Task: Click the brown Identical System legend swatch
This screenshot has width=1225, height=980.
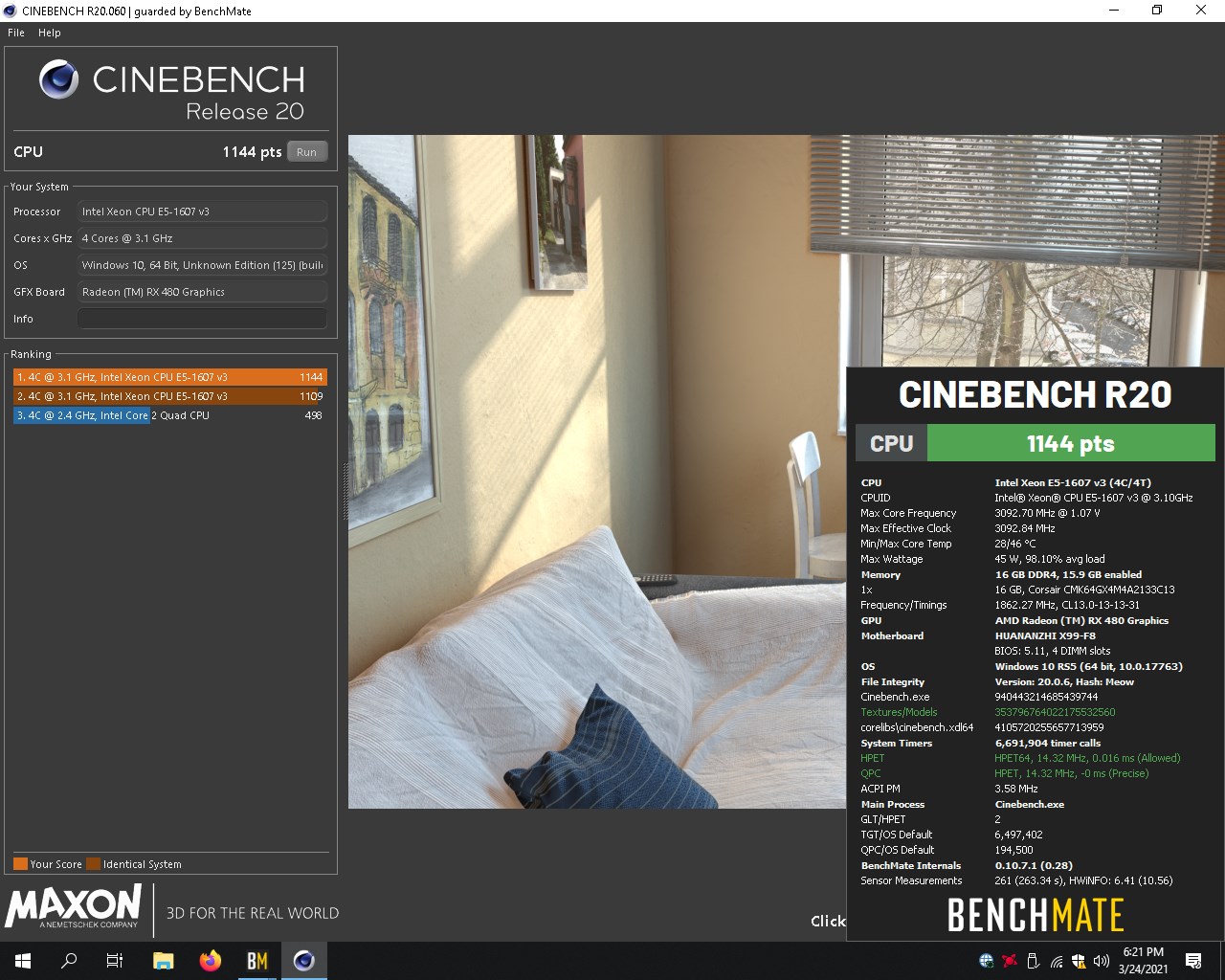Action: point(93,864)
